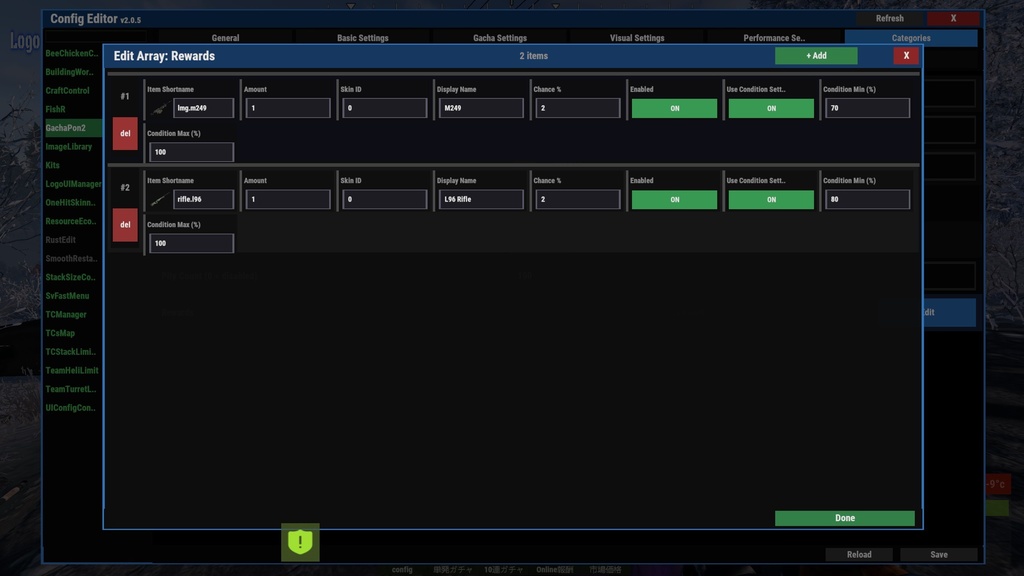The width and height of the screenshot is (1024, 576).
Task: Toggle Use Condition Settings on row #2
Action: (771, 199)
